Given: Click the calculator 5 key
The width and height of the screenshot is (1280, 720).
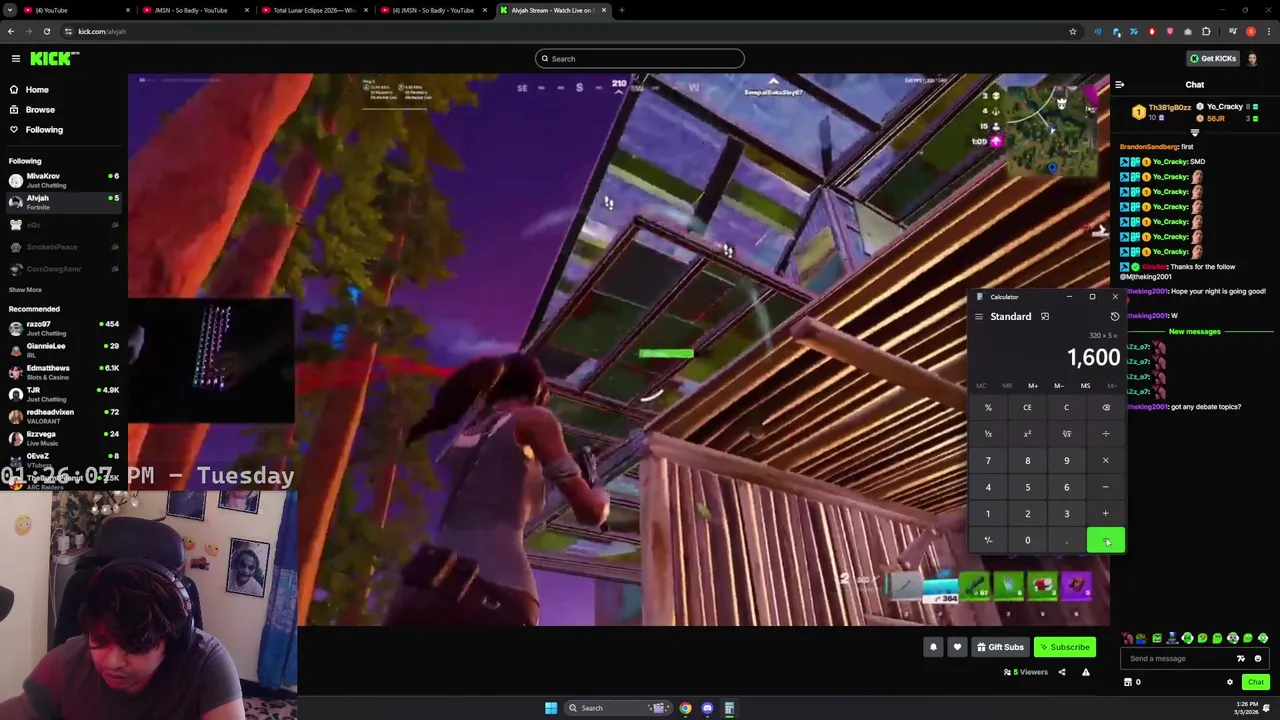Looking at the screenshot, I should coord(1027,487).
